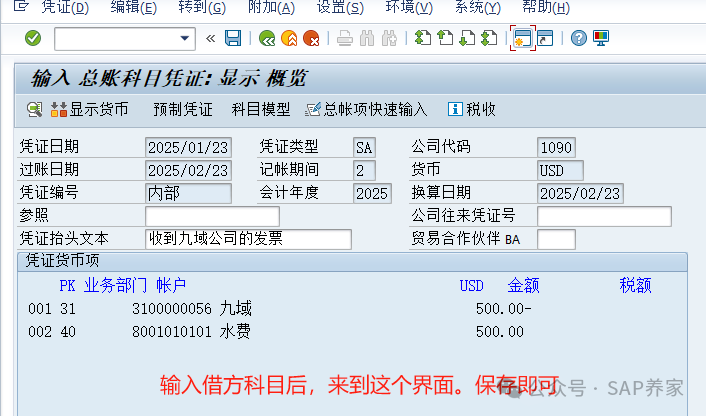
Task: Open the 附加(A) menu
Action: pyautogui.click(x=272, y=7)
